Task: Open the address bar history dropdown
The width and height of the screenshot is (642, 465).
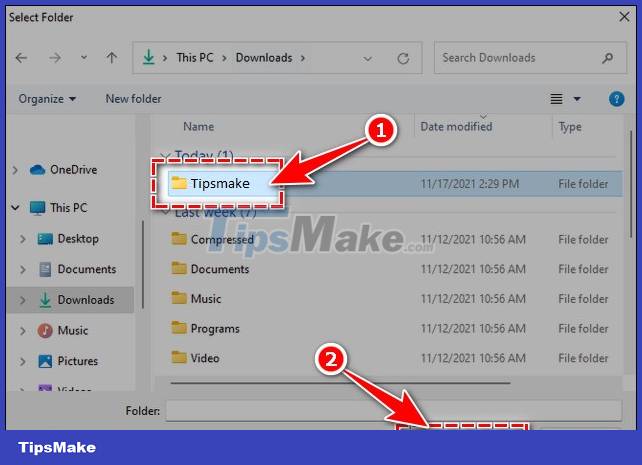Action: [x=367, y=59]
